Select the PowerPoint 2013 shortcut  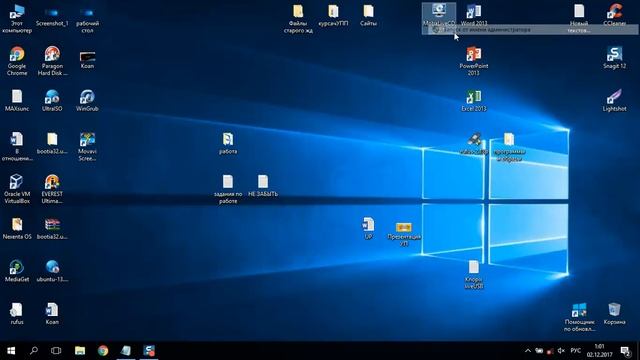474,61
